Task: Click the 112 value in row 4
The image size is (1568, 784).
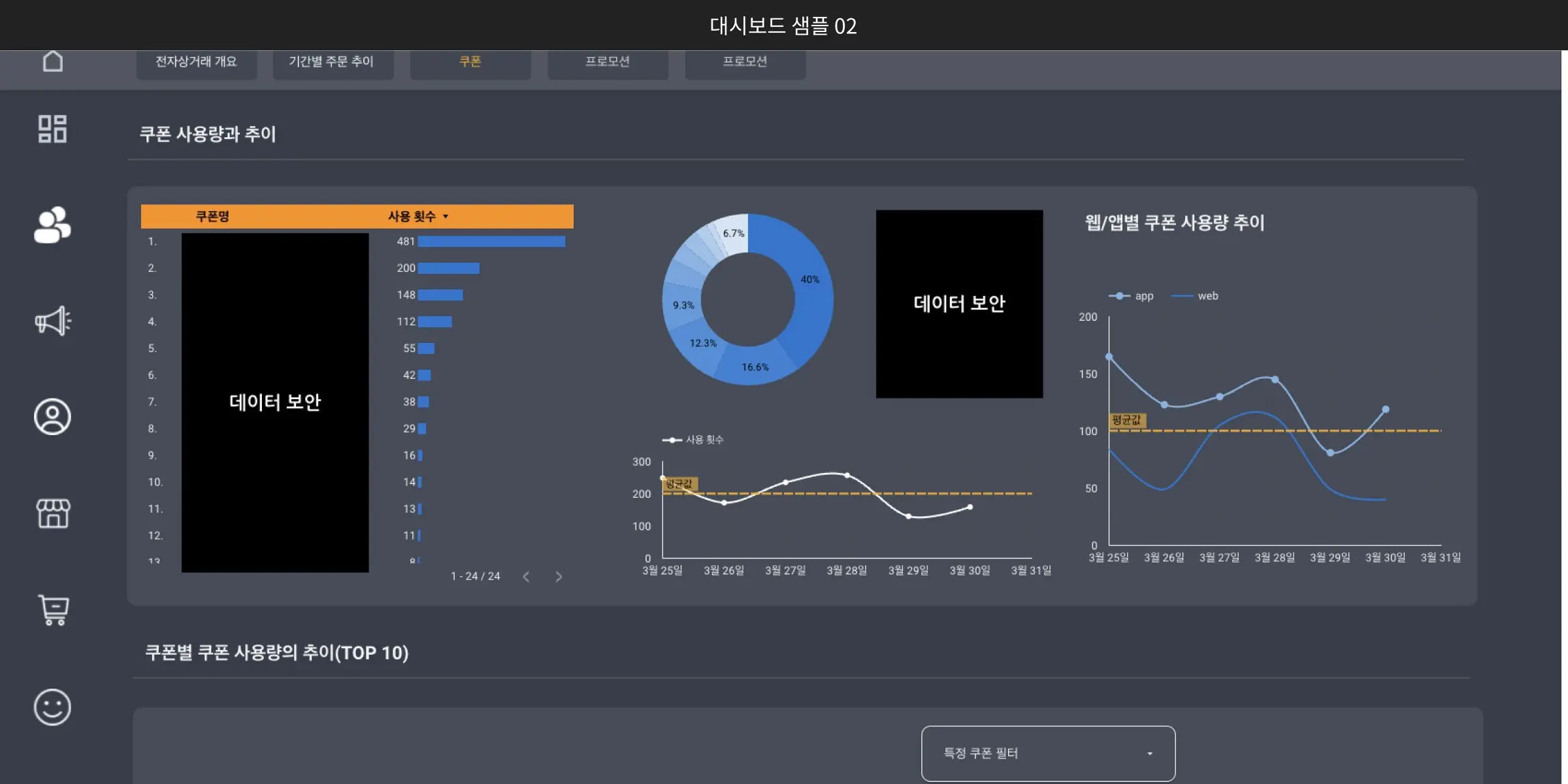Action: [406, 322]
